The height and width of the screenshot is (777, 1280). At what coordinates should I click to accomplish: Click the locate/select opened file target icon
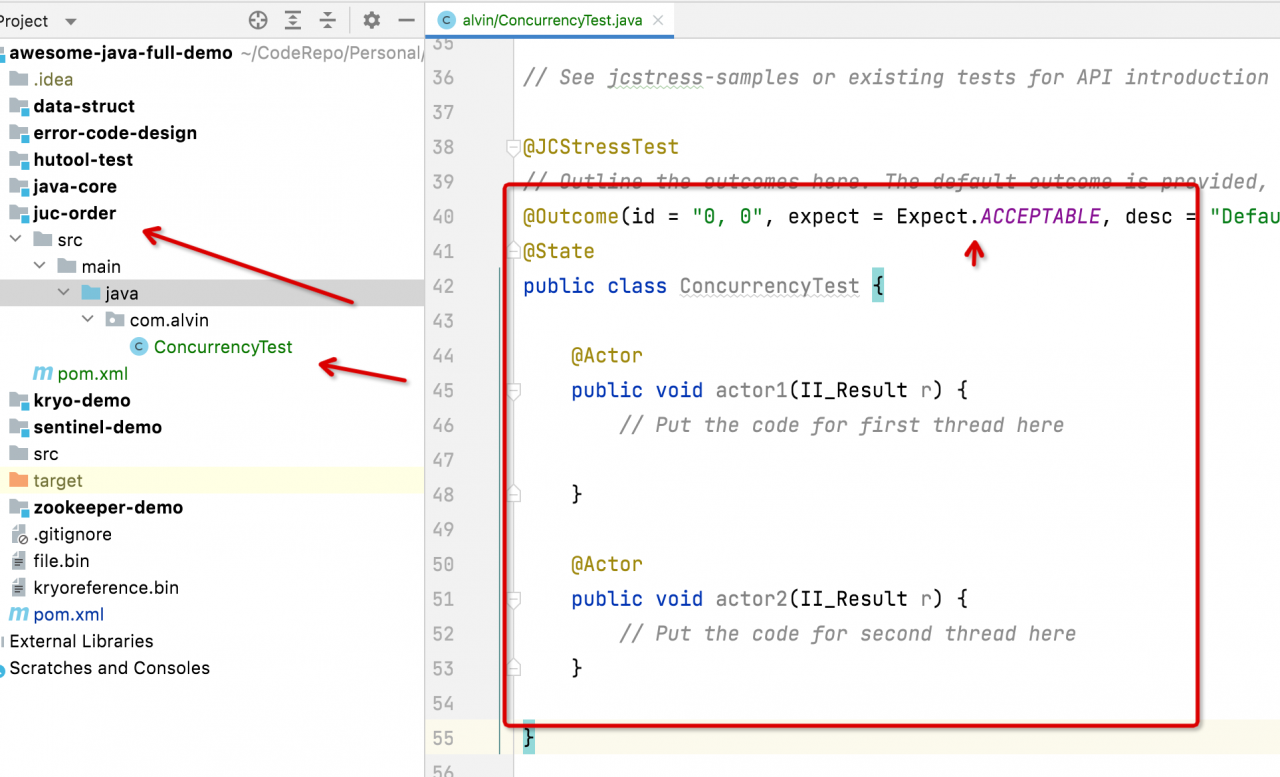pyautogui.click(x=258, y=20)
